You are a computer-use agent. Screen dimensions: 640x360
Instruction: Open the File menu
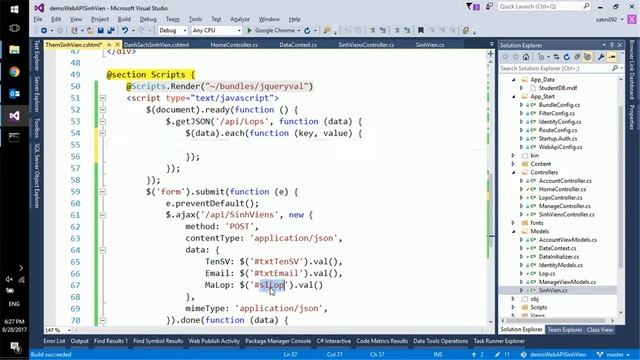[38, 19]
